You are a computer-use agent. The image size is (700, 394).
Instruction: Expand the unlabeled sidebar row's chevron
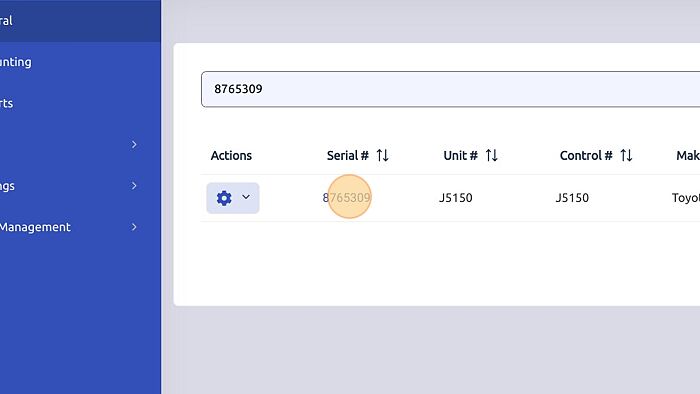point(134,145)
